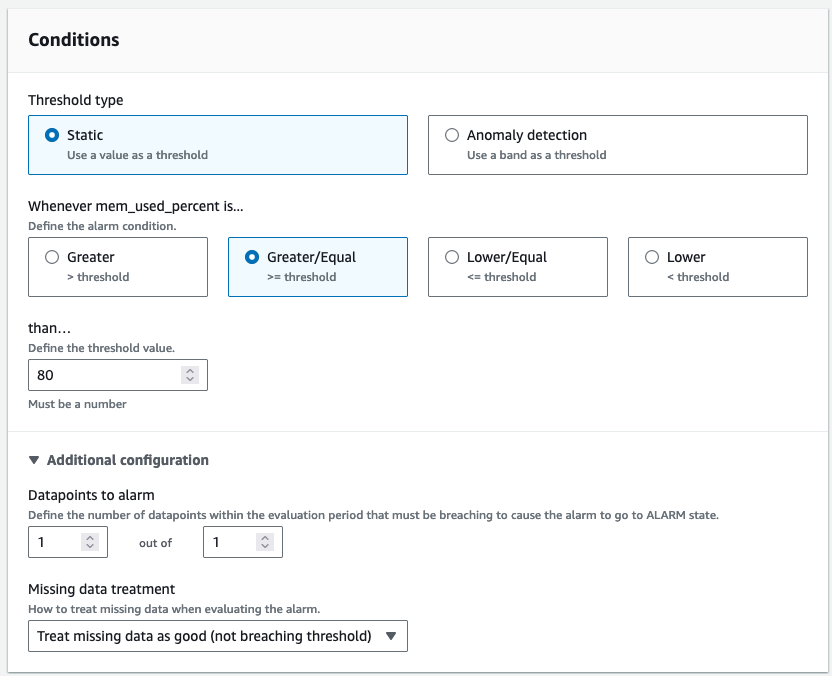
Task: Click the 'out of' evaluation periods field
Action: (x=230, y=542)
